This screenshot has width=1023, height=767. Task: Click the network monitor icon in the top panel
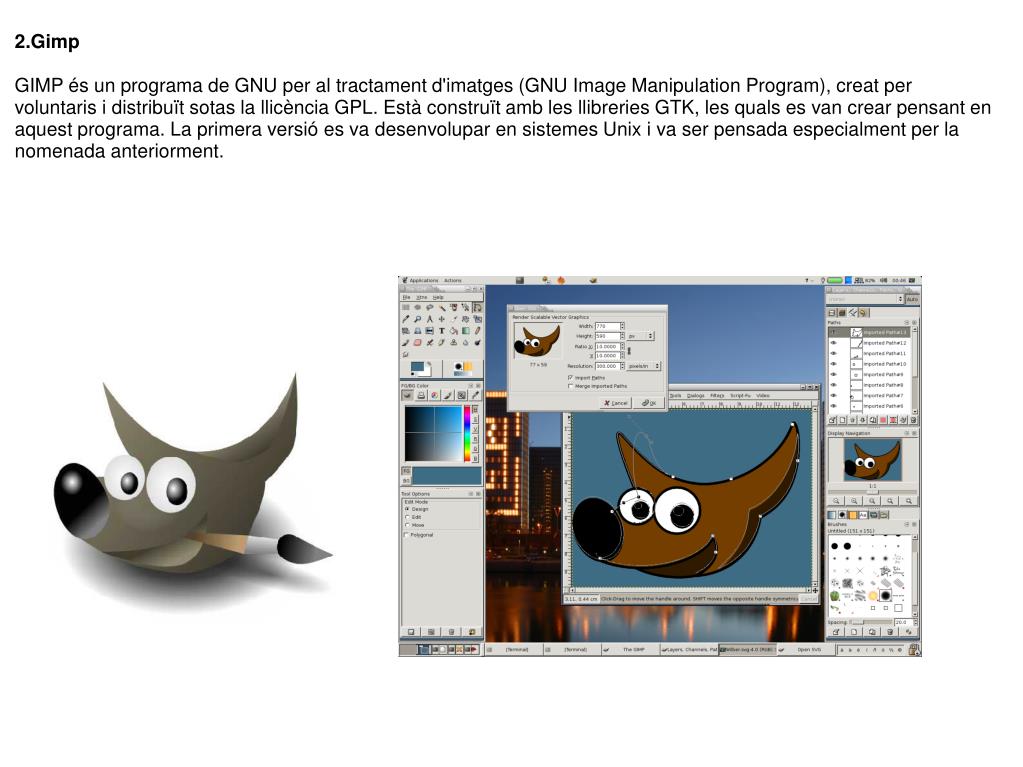[859, 280]
